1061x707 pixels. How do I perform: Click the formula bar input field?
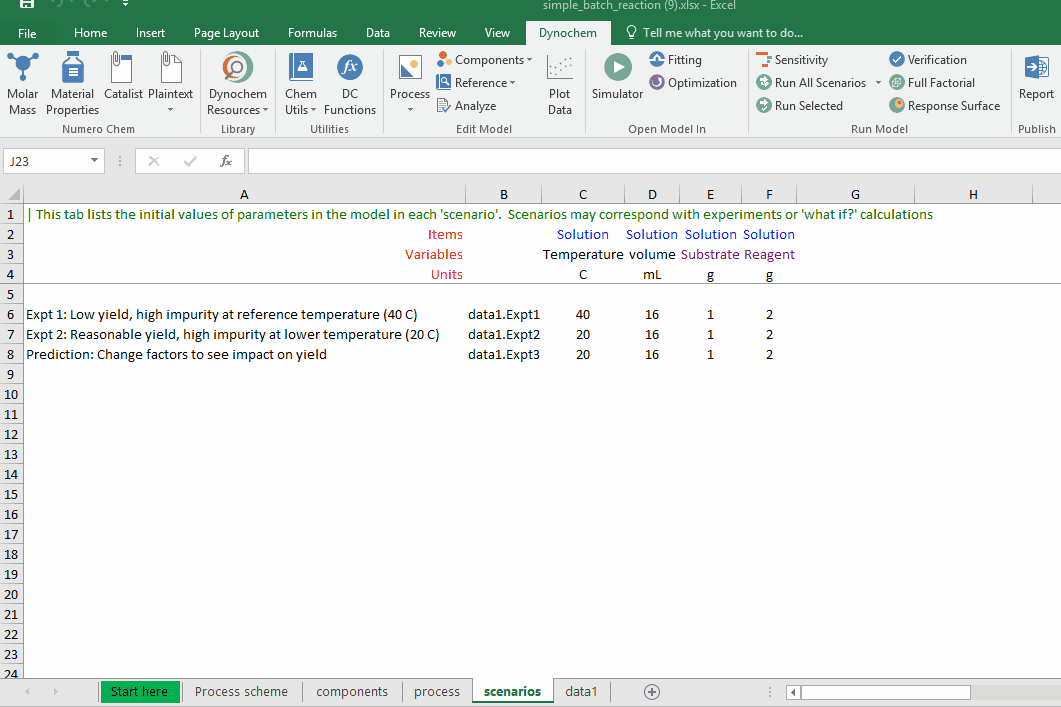pyautogui.click(x=650, y=161)
